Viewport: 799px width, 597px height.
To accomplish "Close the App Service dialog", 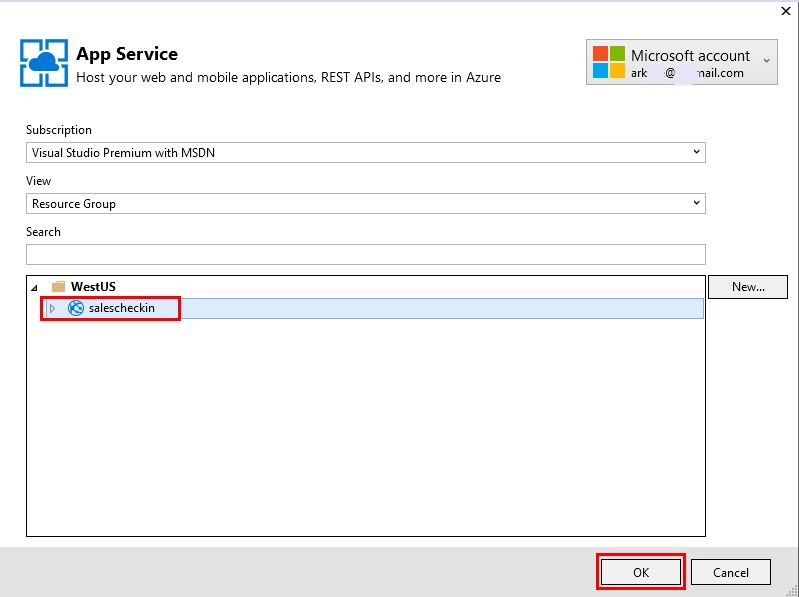I will [x=786, y=11].
